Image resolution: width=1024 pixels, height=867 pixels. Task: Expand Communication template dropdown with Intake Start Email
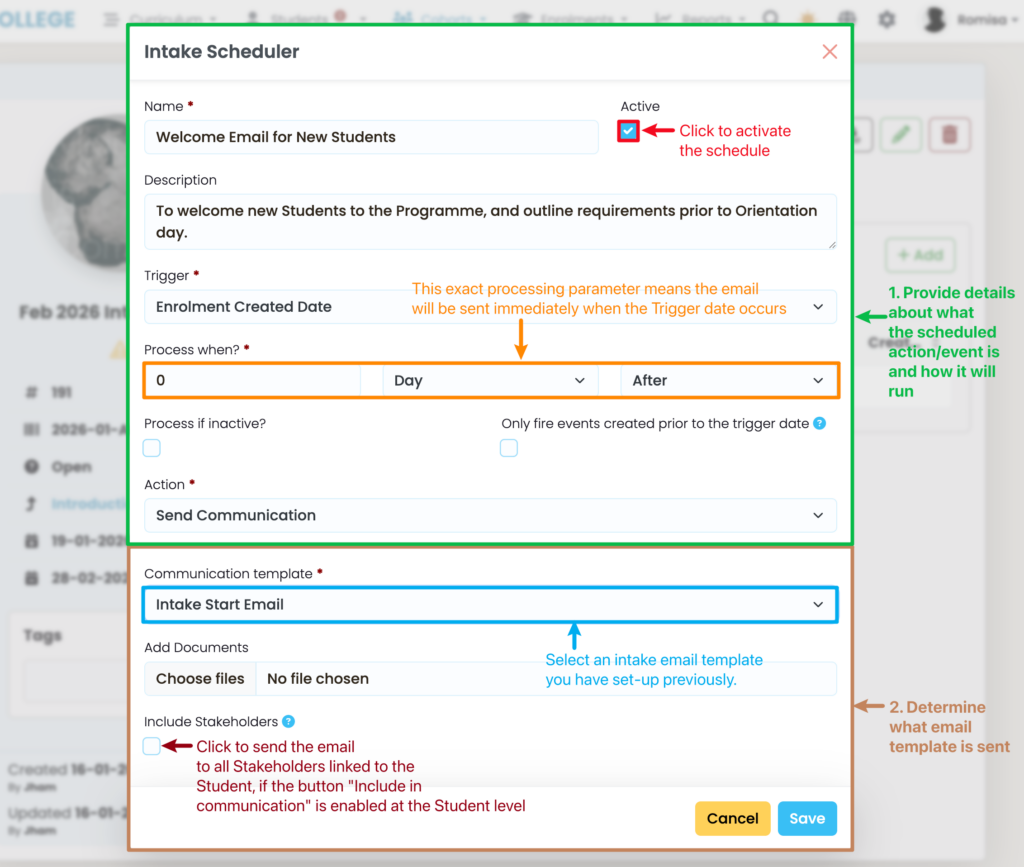[490, 605]
